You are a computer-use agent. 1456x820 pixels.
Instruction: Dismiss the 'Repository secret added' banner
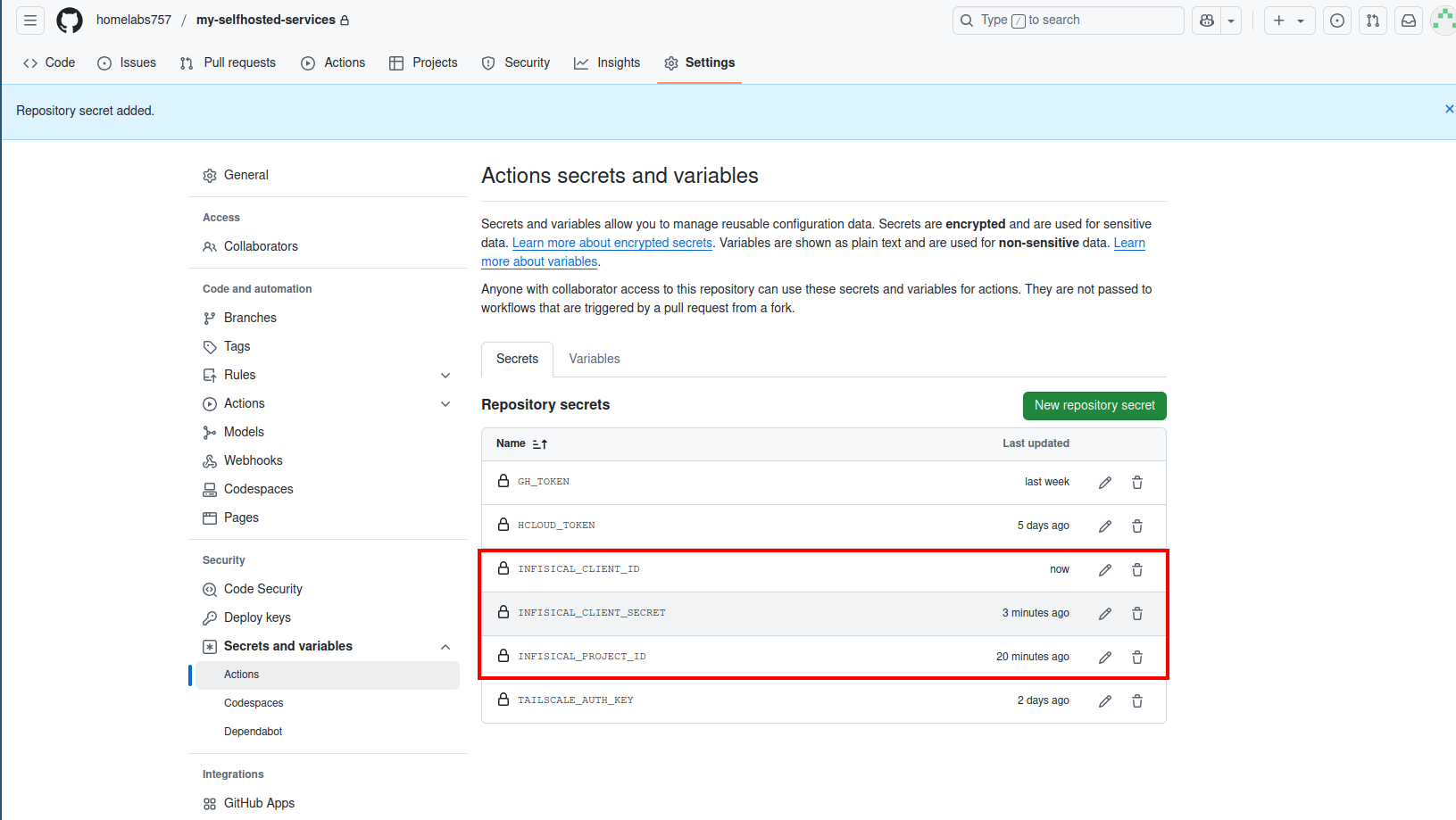(x=1449, y=109)
